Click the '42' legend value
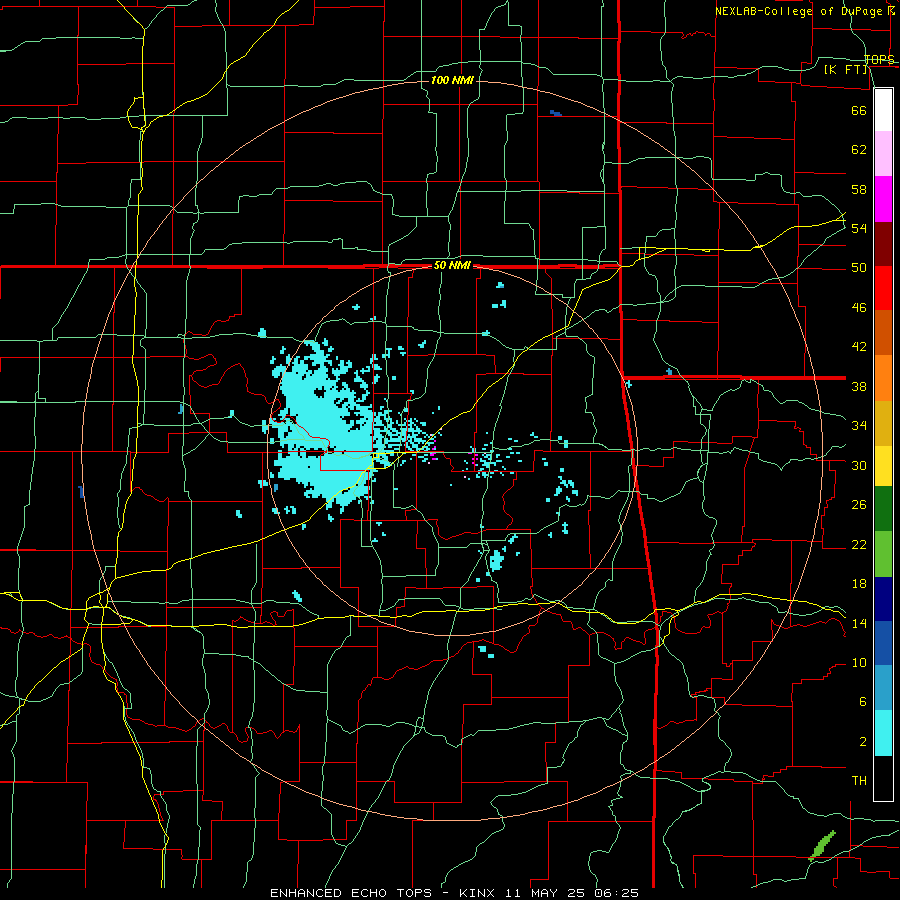 point(859,347)
